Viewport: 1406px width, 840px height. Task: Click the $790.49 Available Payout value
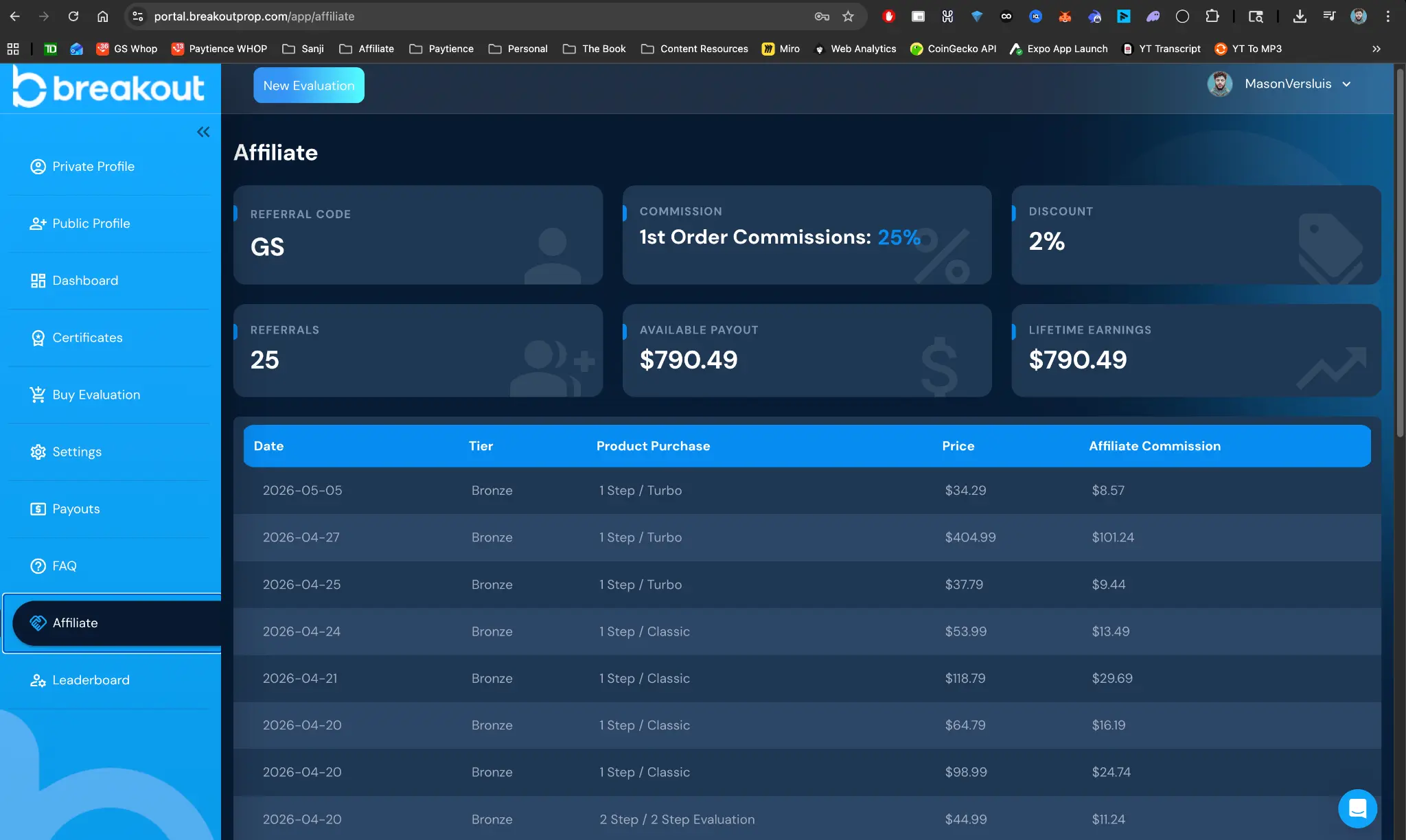(689, 360)
